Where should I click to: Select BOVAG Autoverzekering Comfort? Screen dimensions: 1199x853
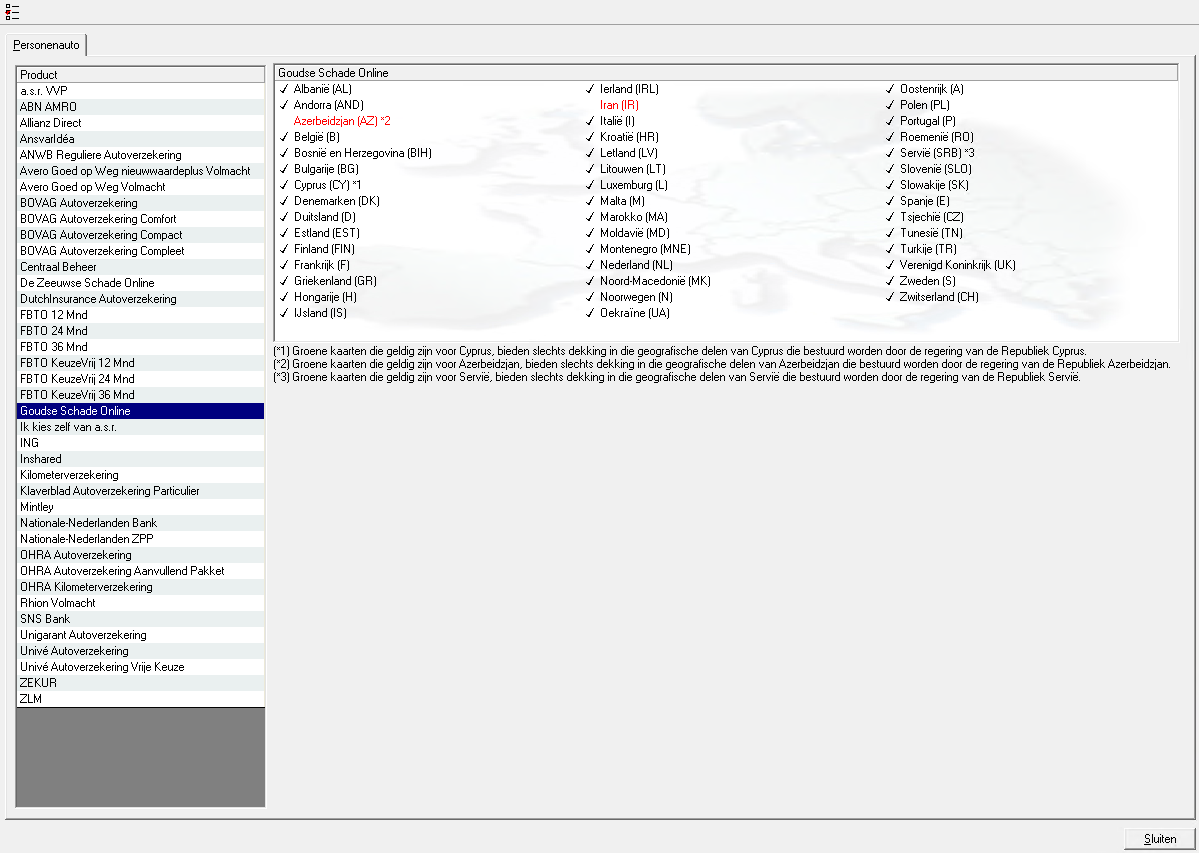point(140,219)
